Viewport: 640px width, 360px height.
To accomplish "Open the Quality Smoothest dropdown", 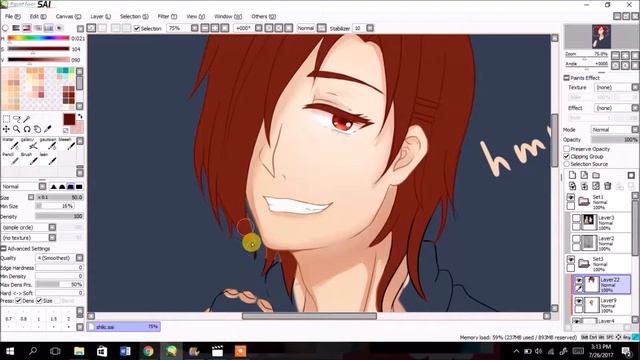I will coord(59,258).
